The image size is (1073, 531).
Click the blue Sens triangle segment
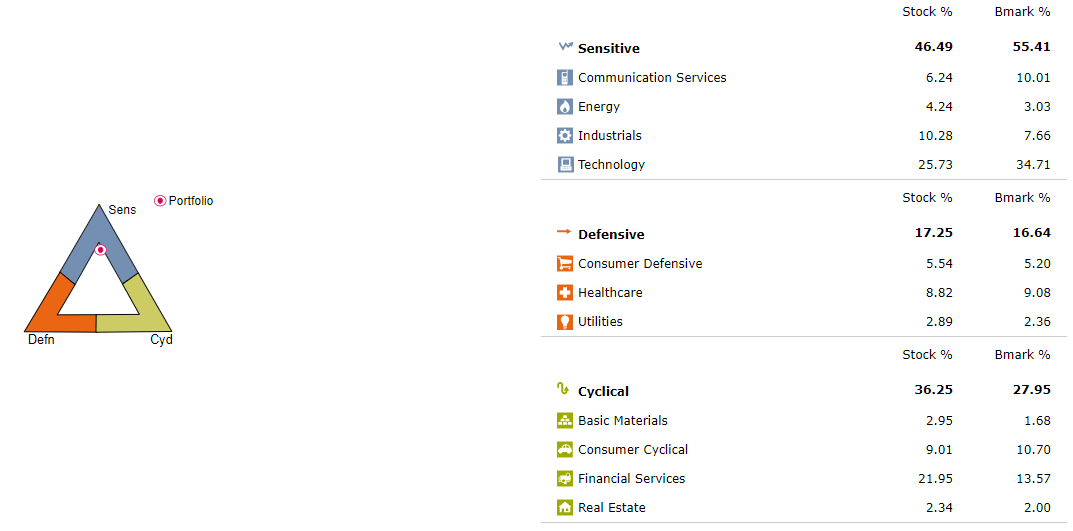click(82, 253)
